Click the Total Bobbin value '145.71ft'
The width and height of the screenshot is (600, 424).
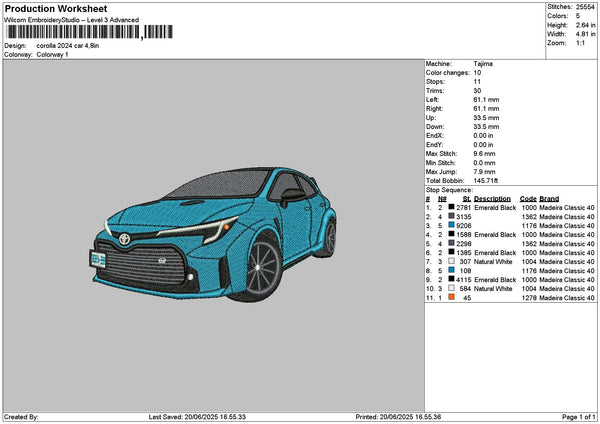tap(486, 181)
